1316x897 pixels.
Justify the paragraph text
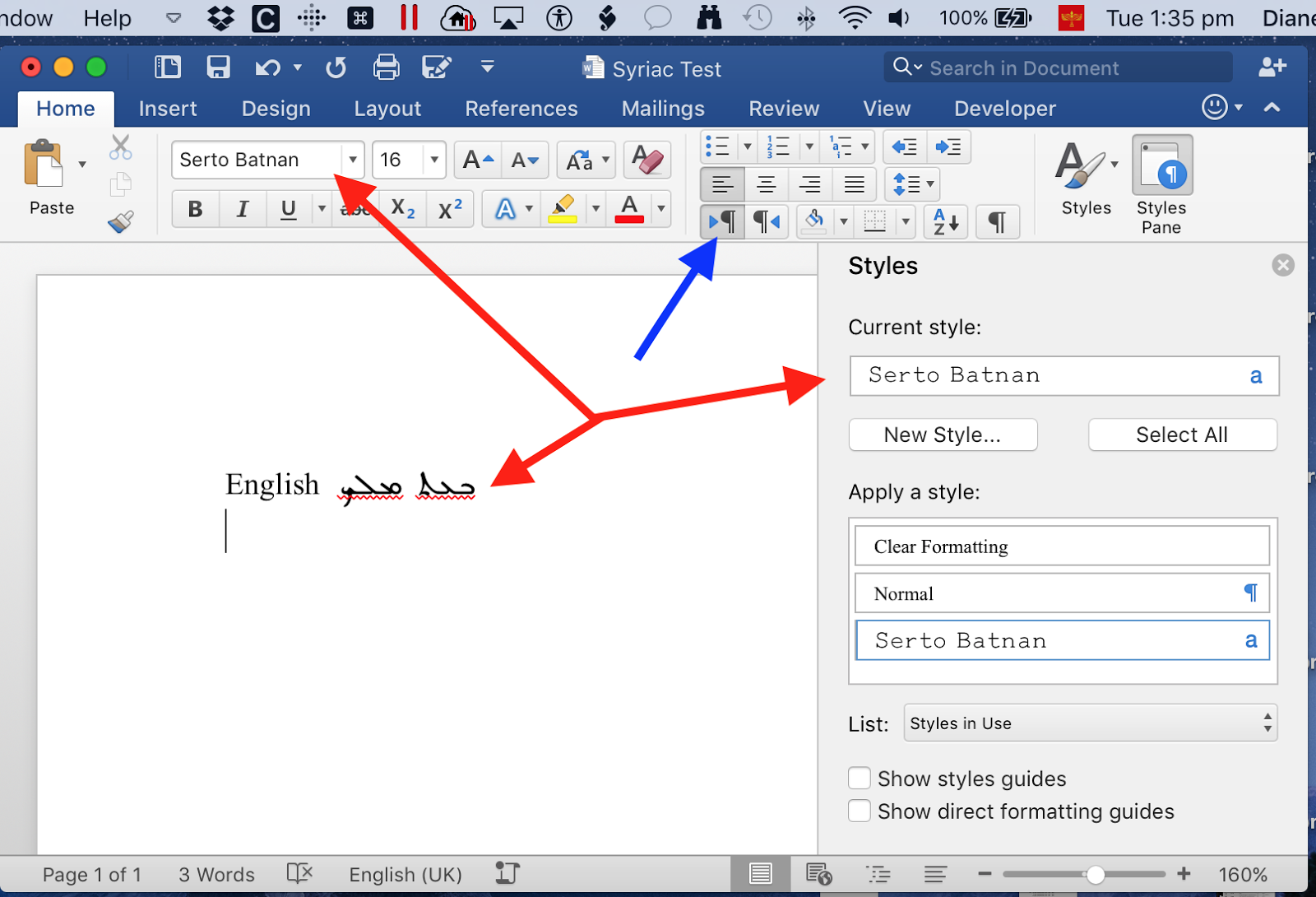point(854,184)
